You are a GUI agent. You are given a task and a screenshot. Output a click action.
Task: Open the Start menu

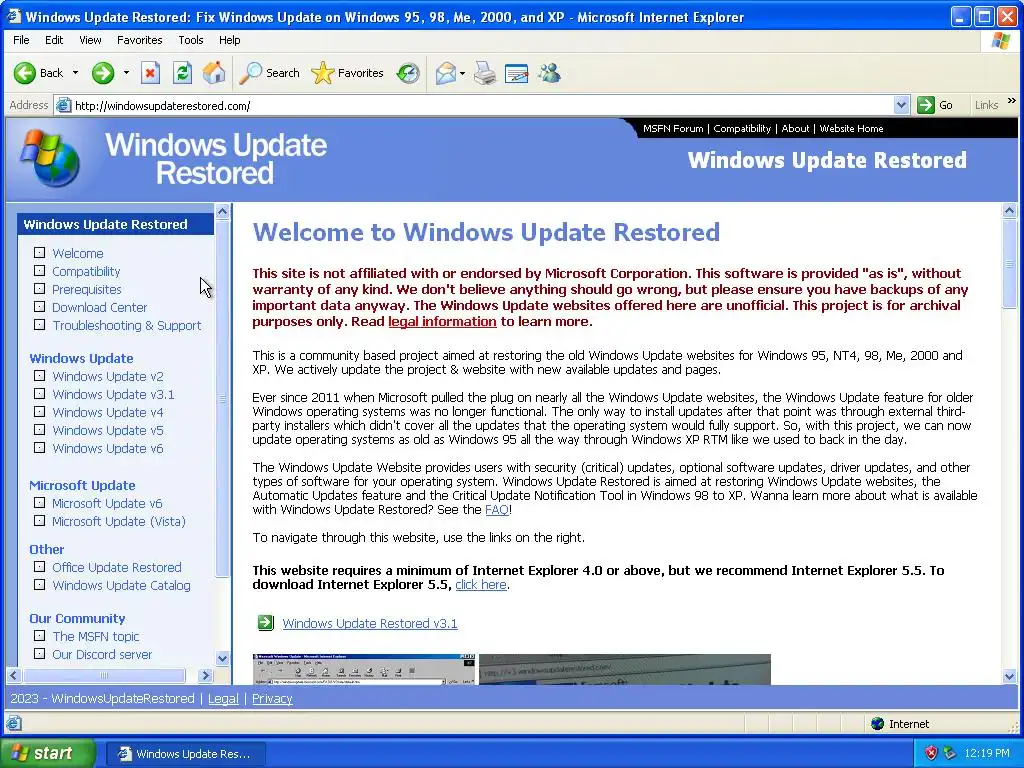pos(48,753)
